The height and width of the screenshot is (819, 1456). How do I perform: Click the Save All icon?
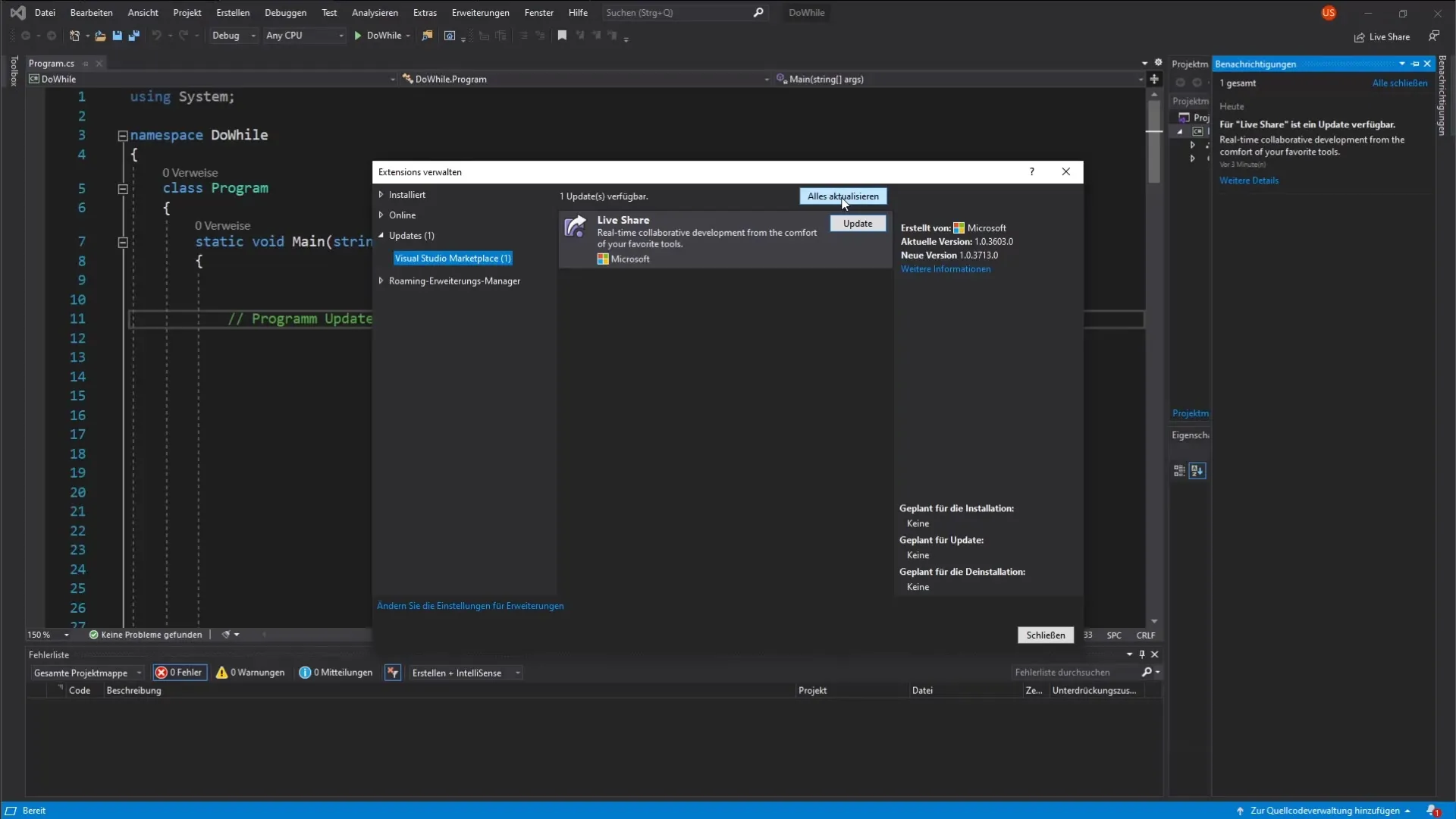tap(134, 36)
